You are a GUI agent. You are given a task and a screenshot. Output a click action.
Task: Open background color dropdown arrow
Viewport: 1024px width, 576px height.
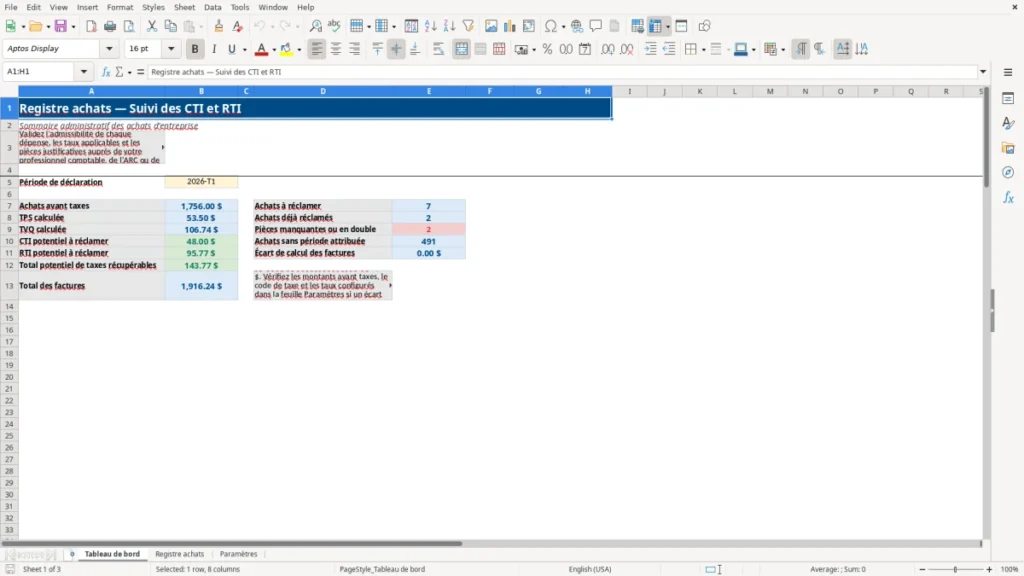(x=299, y=50)
